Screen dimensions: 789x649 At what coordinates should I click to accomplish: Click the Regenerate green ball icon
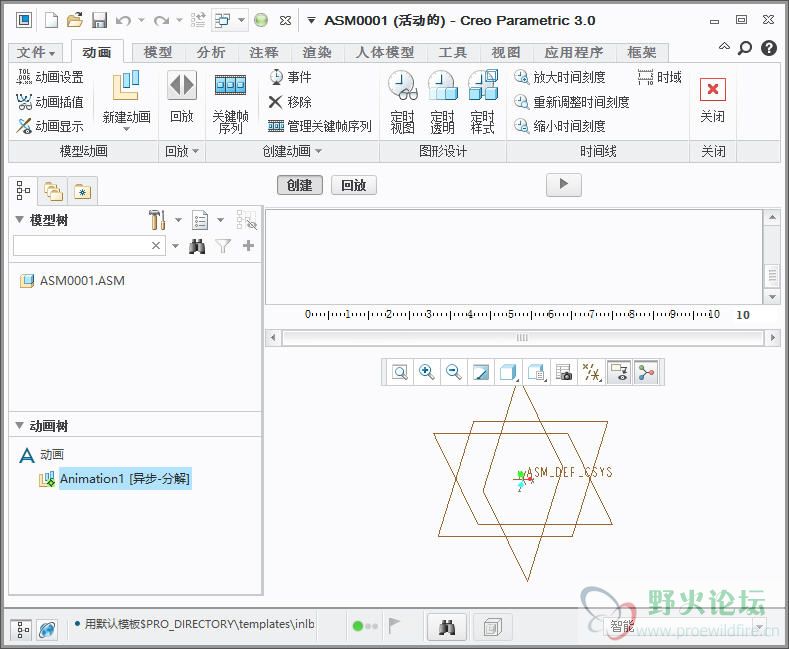pyautogui.click(x=261, y=20)
